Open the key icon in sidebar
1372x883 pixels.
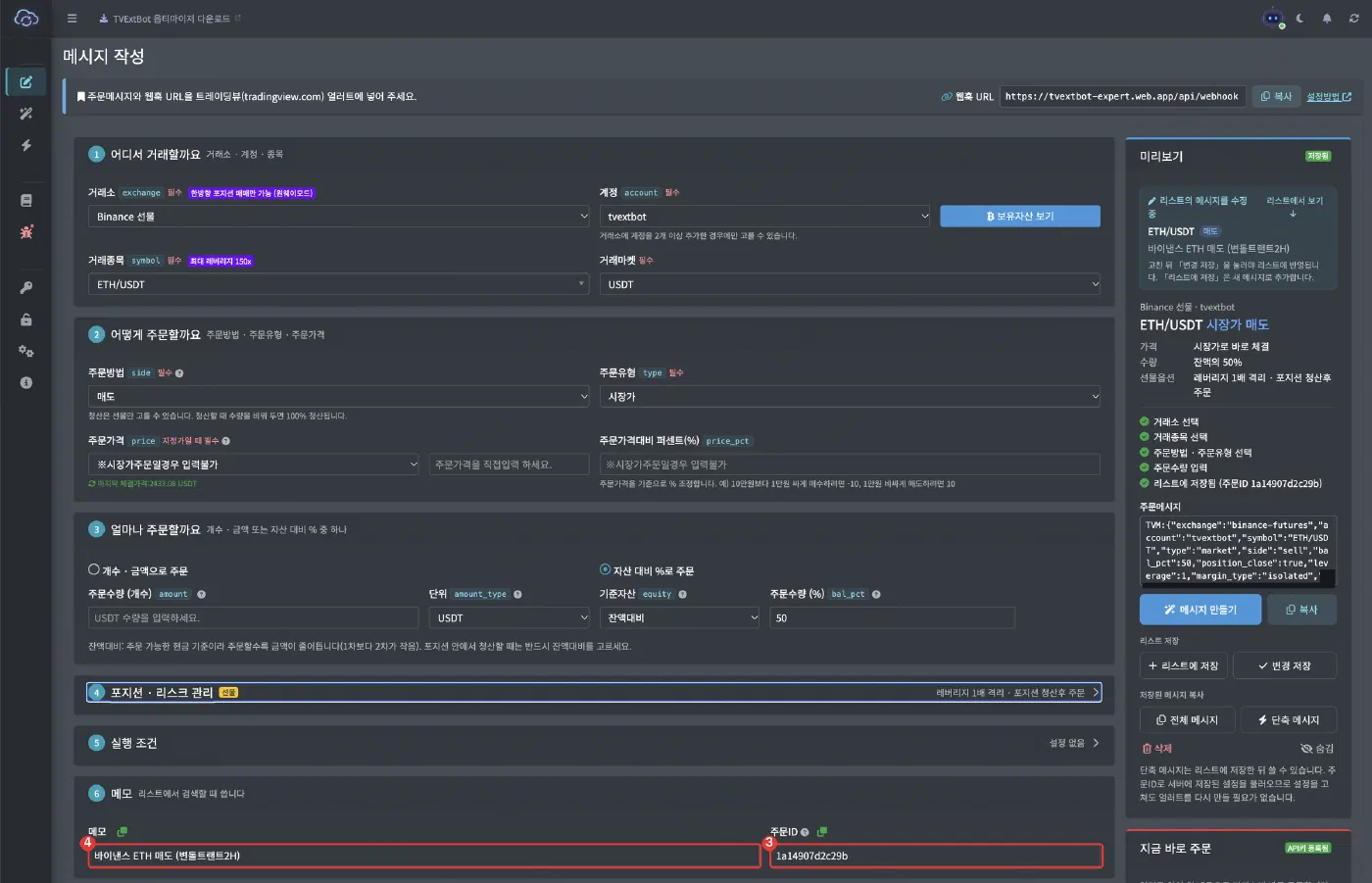click(26, 288)
